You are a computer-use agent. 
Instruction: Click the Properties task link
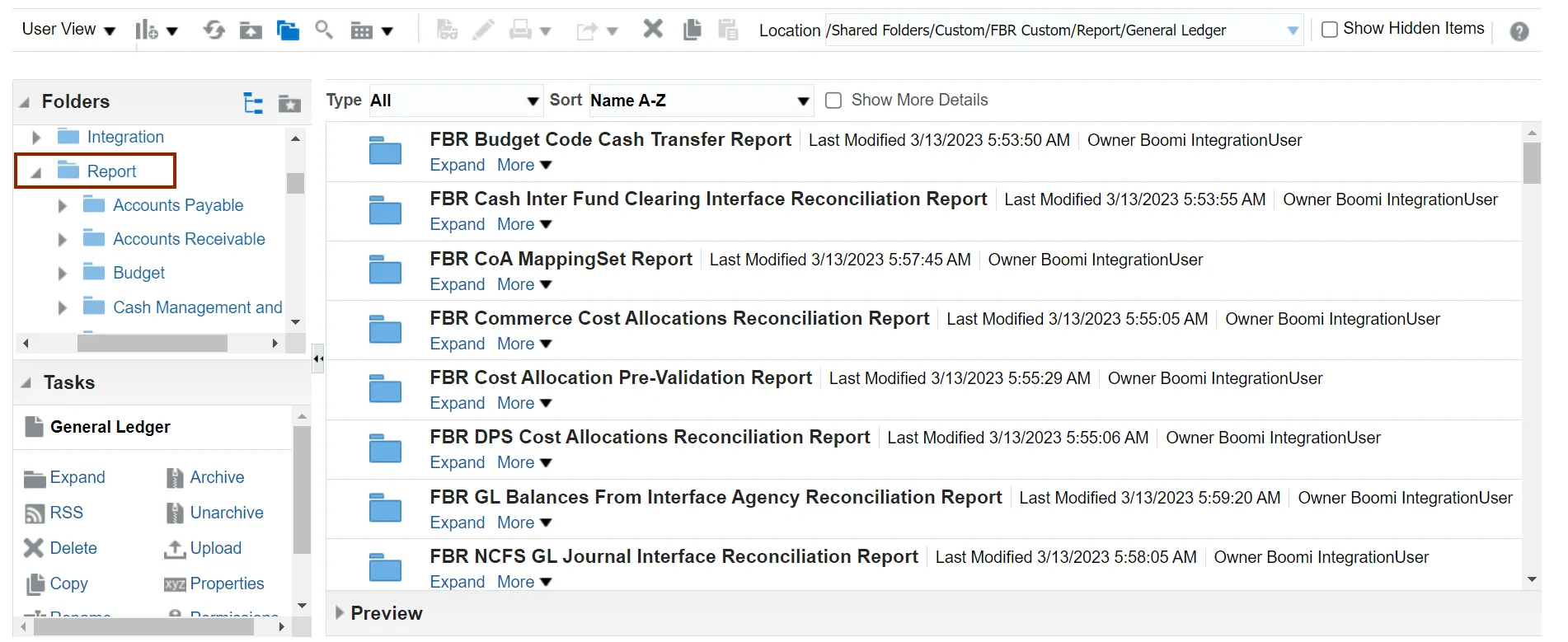tap(227, 583)
